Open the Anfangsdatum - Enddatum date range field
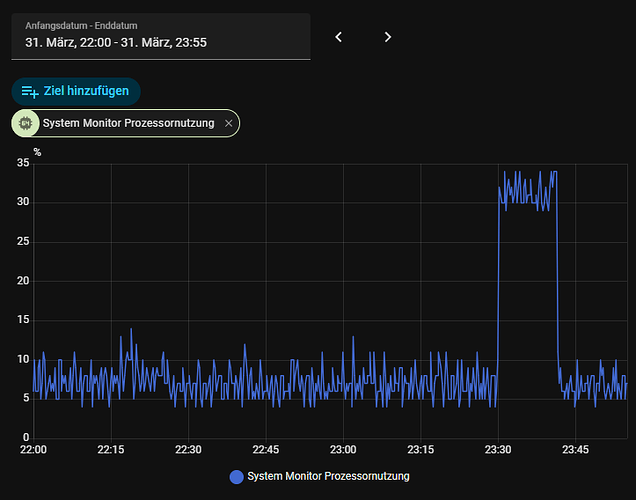 161,36
